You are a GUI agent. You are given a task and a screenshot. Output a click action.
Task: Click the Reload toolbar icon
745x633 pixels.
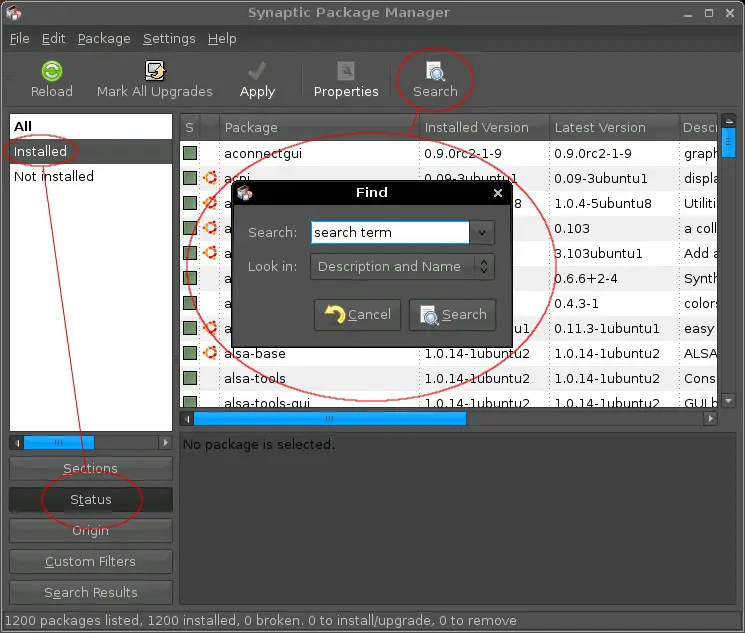click(52, 71)
